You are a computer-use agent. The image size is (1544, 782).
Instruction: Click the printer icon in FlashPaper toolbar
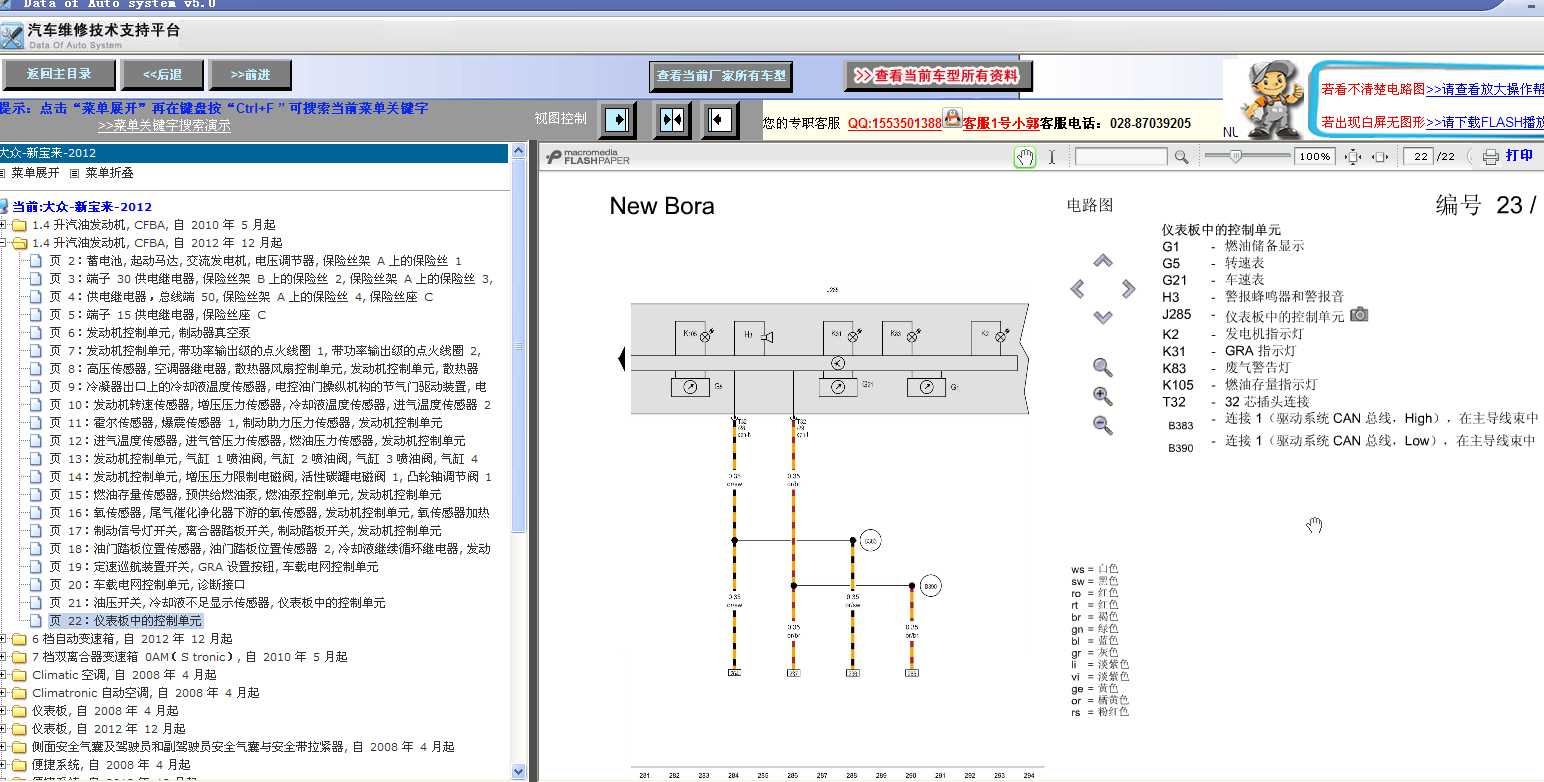point(1490,157)
